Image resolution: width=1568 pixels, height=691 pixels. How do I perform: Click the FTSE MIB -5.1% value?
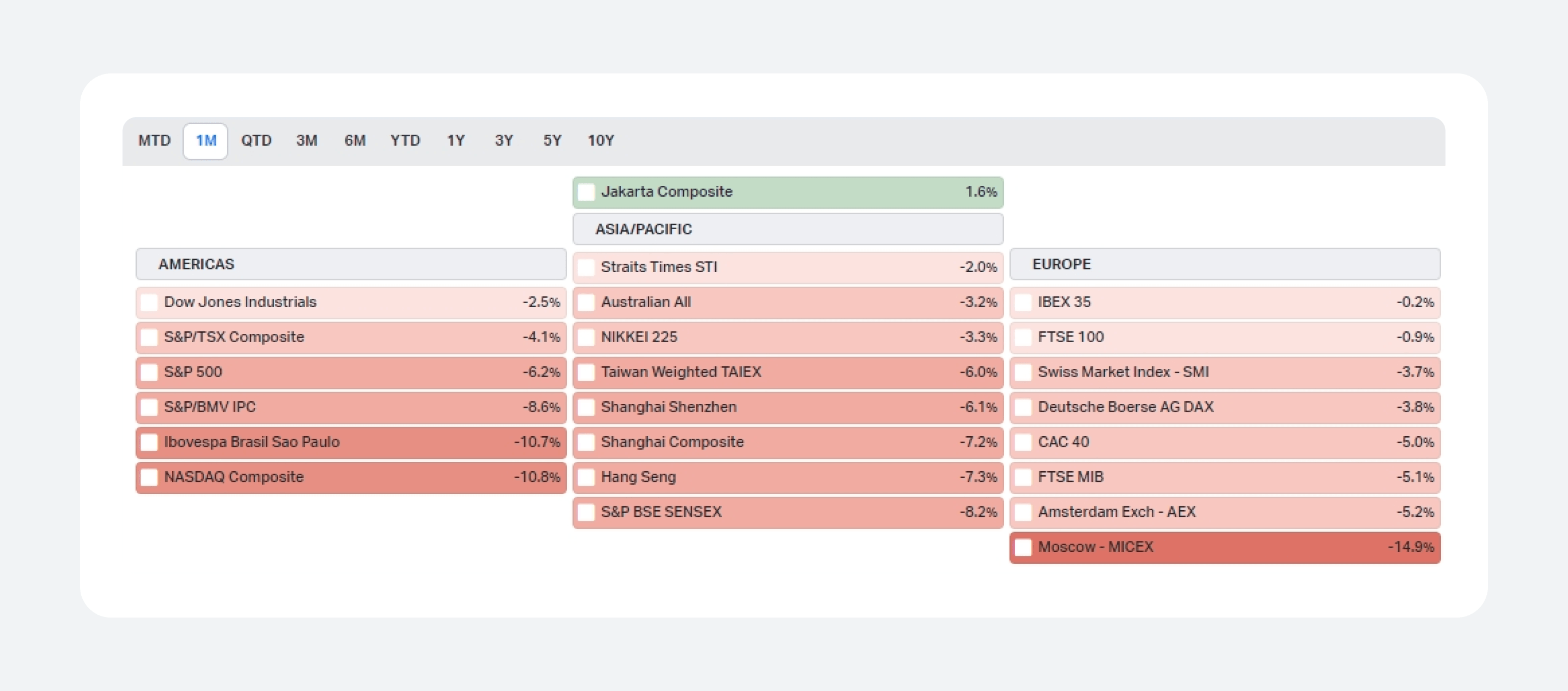click(1415, 477)
